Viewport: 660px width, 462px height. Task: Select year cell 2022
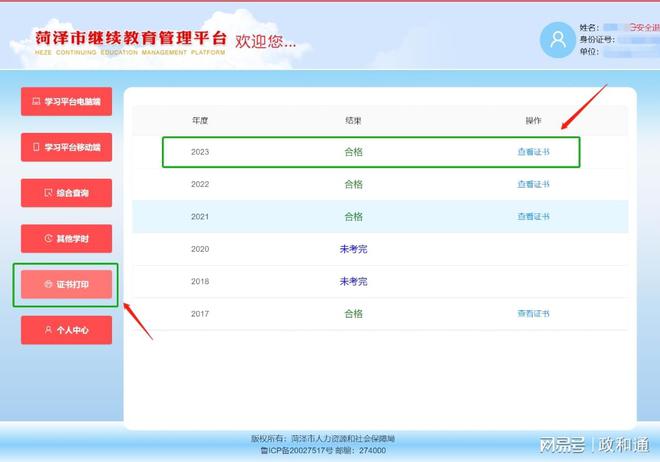200,184
